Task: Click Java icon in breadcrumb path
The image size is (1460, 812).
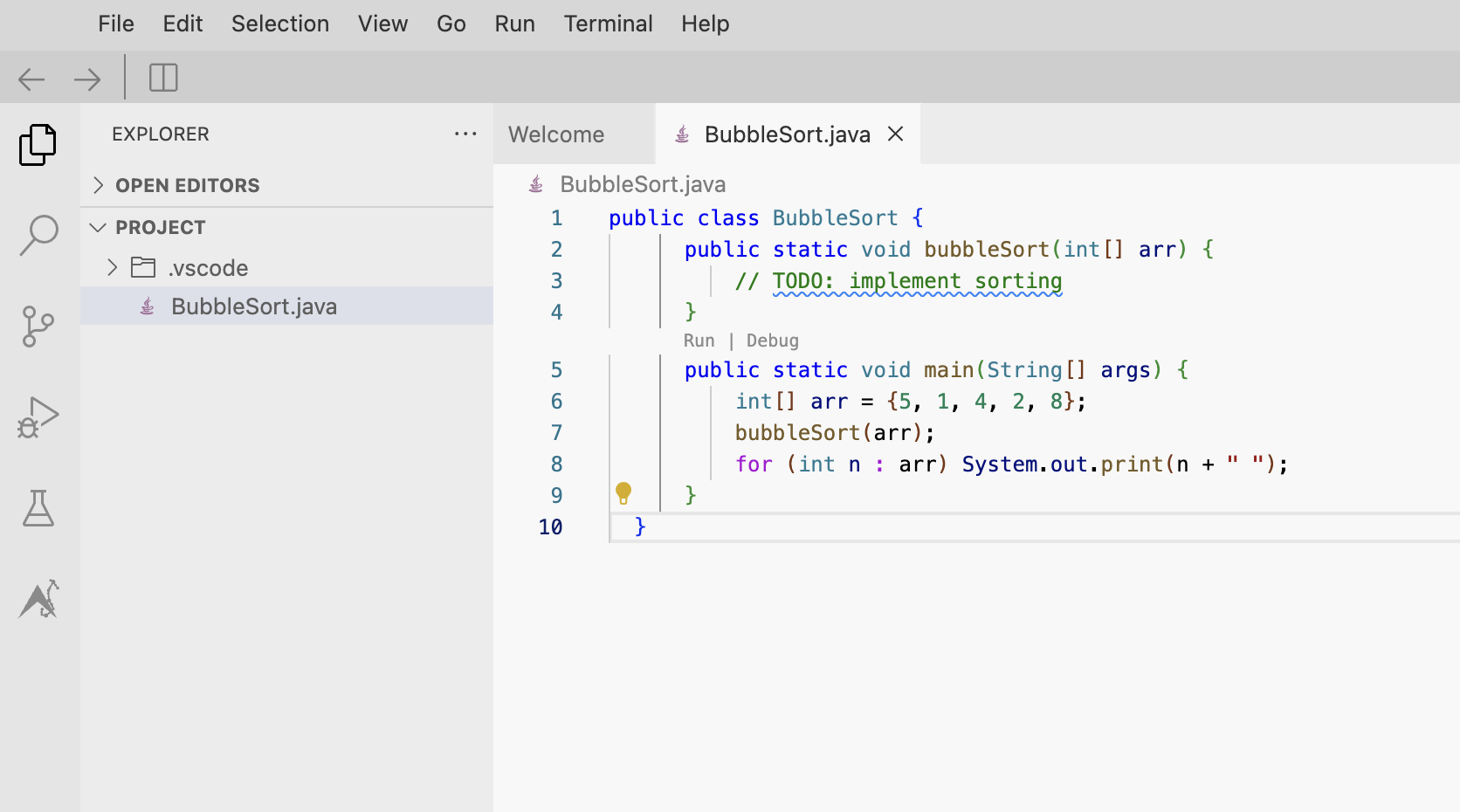Action: coord(536,184)
